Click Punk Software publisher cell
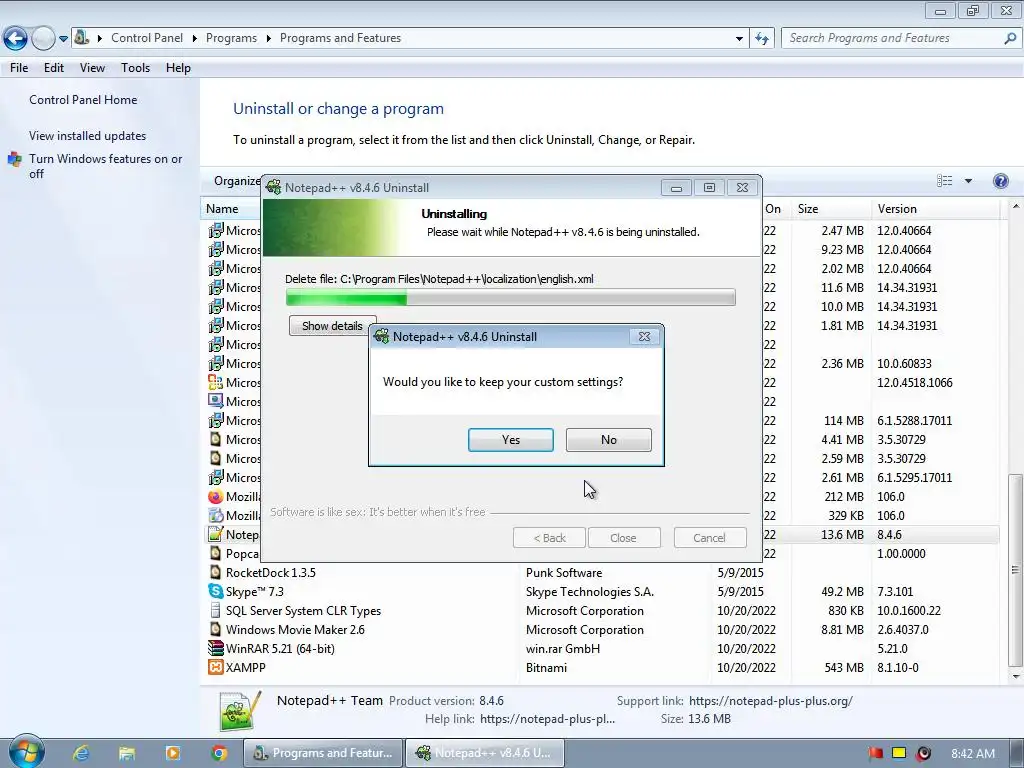Image resolution: width=1024 pixels, height=768 pixels. click(x=564, y=572)
